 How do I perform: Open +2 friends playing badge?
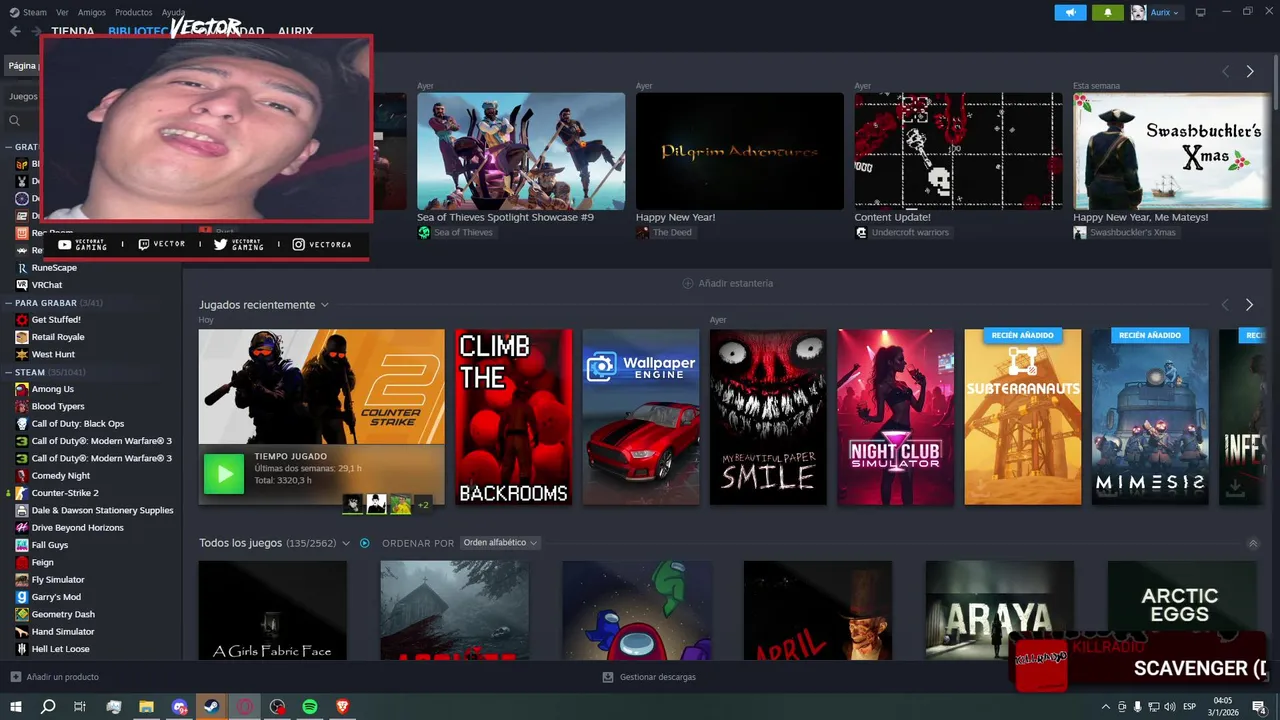coord(424,504)
